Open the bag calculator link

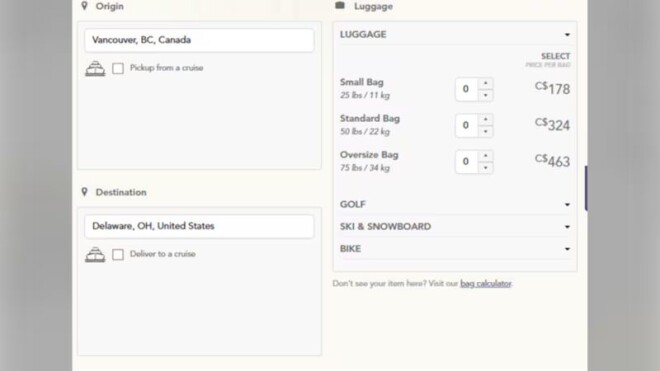point(486,283)
